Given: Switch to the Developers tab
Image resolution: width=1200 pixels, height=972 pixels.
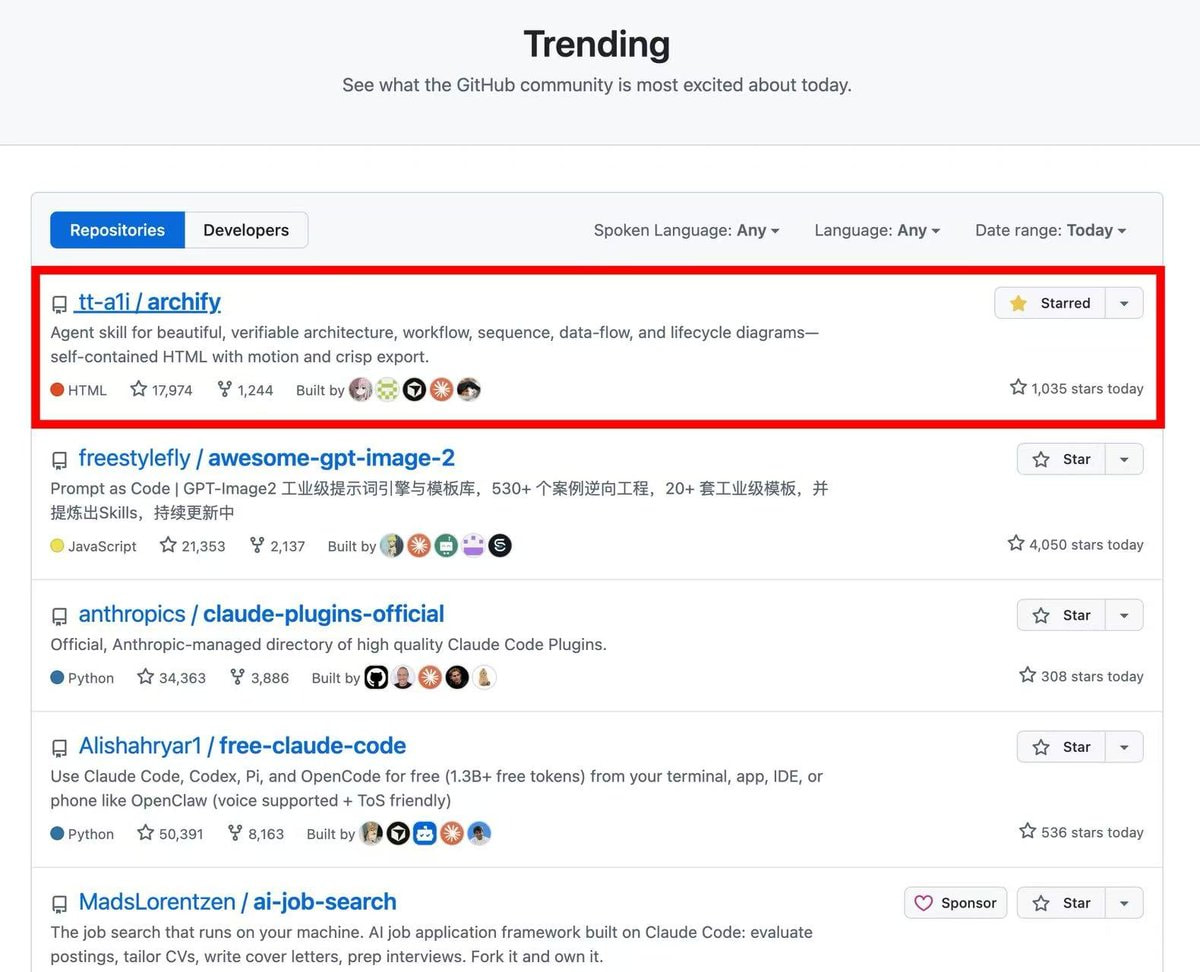Looking at the screenshot, I should point(246,230).
